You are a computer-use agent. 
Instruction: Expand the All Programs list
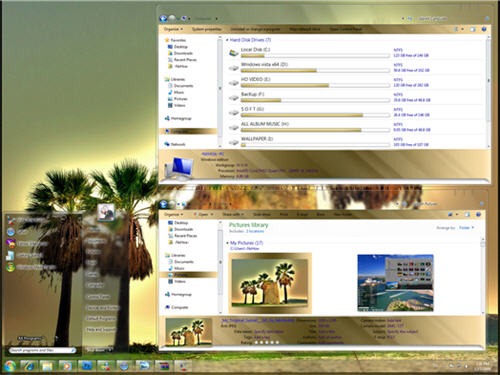click(x=31, y=339)
